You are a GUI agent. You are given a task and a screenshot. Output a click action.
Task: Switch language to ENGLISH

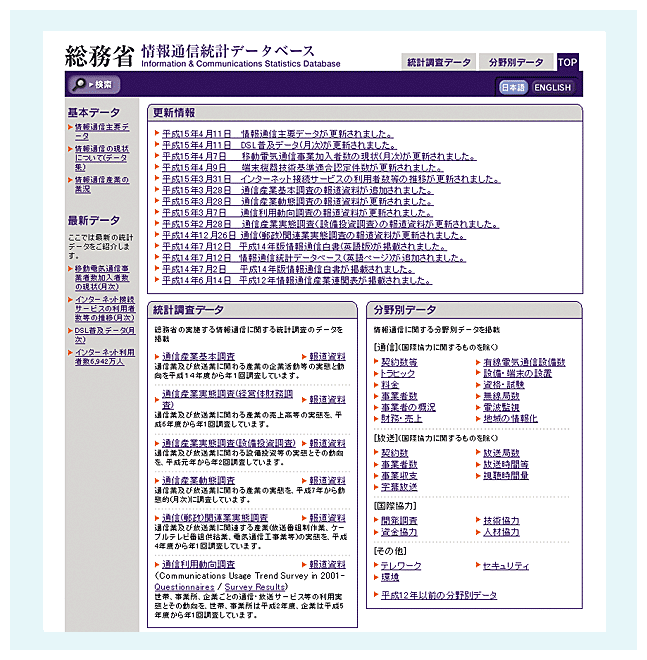[x=552, y=88]
